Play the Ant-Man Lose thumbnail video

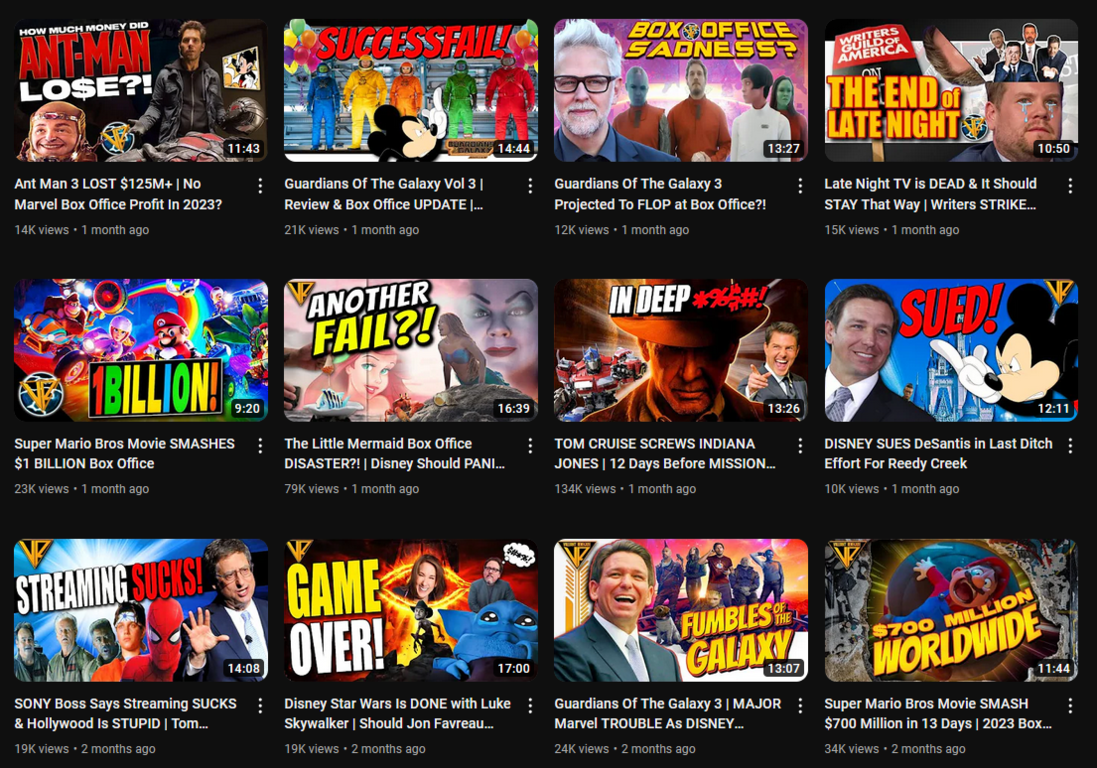pyautogui.click(x=141, y=90)
